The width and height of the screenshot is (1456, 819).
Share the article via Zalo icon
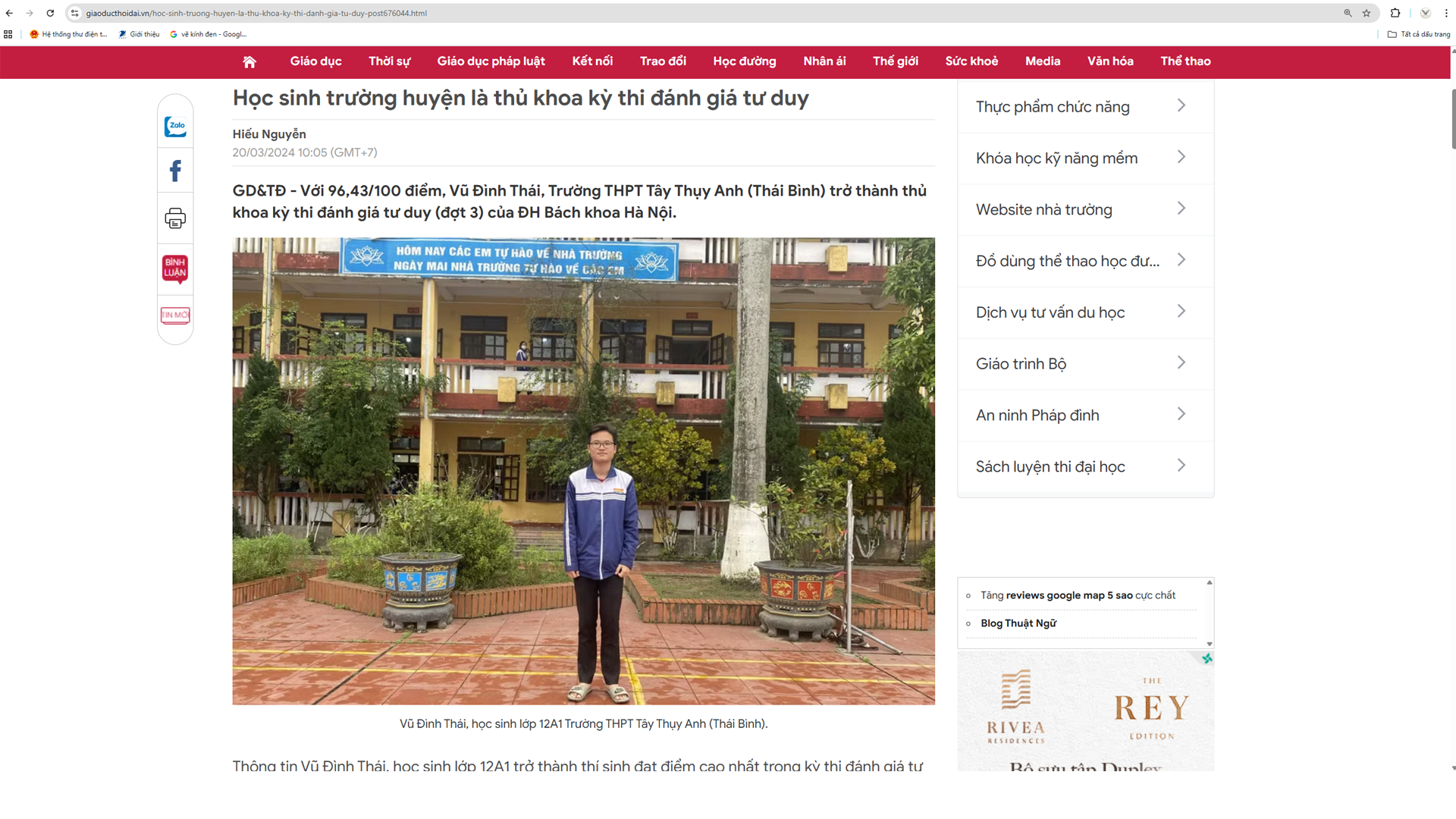point(175,126)
